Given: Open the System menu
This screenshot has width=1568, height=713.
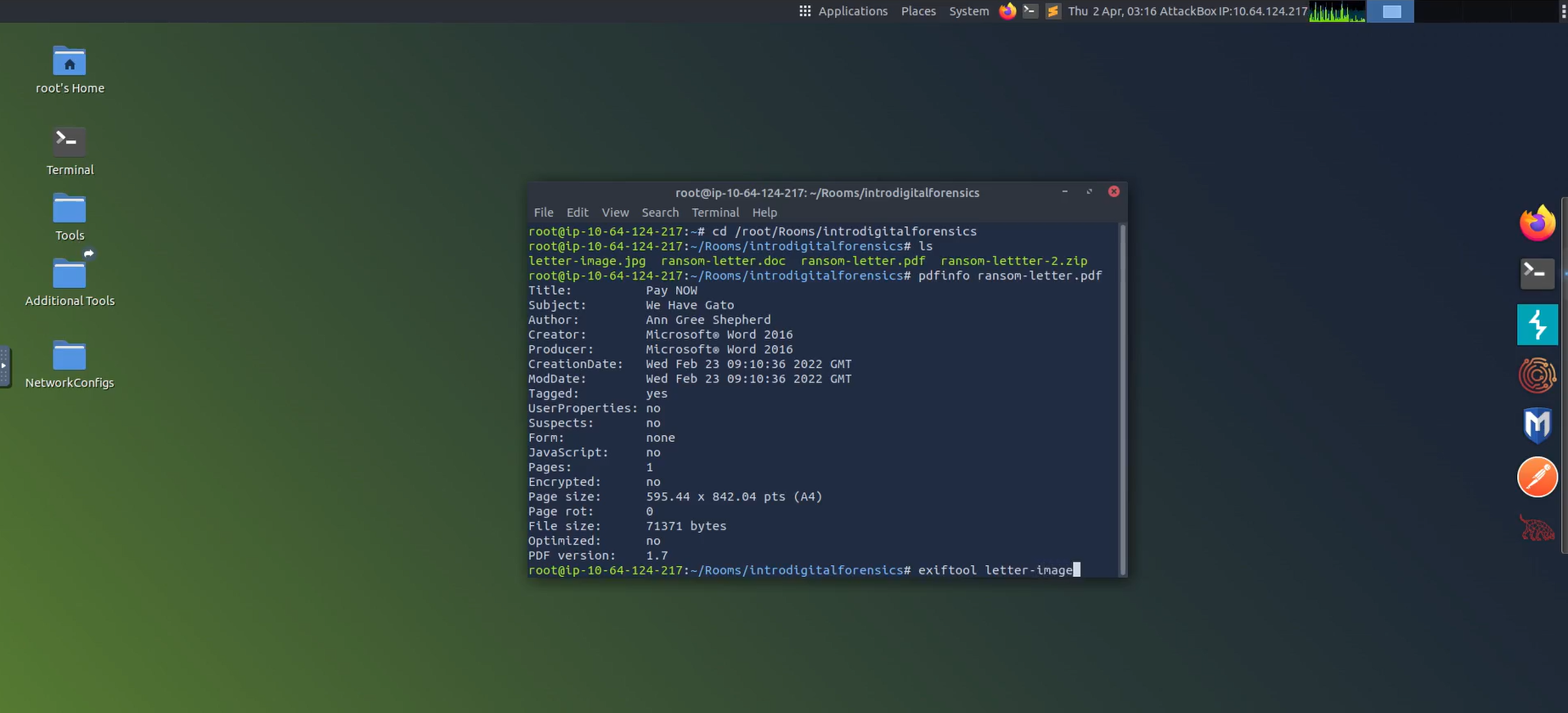Looking at the screenshot, I should (969, 11).
